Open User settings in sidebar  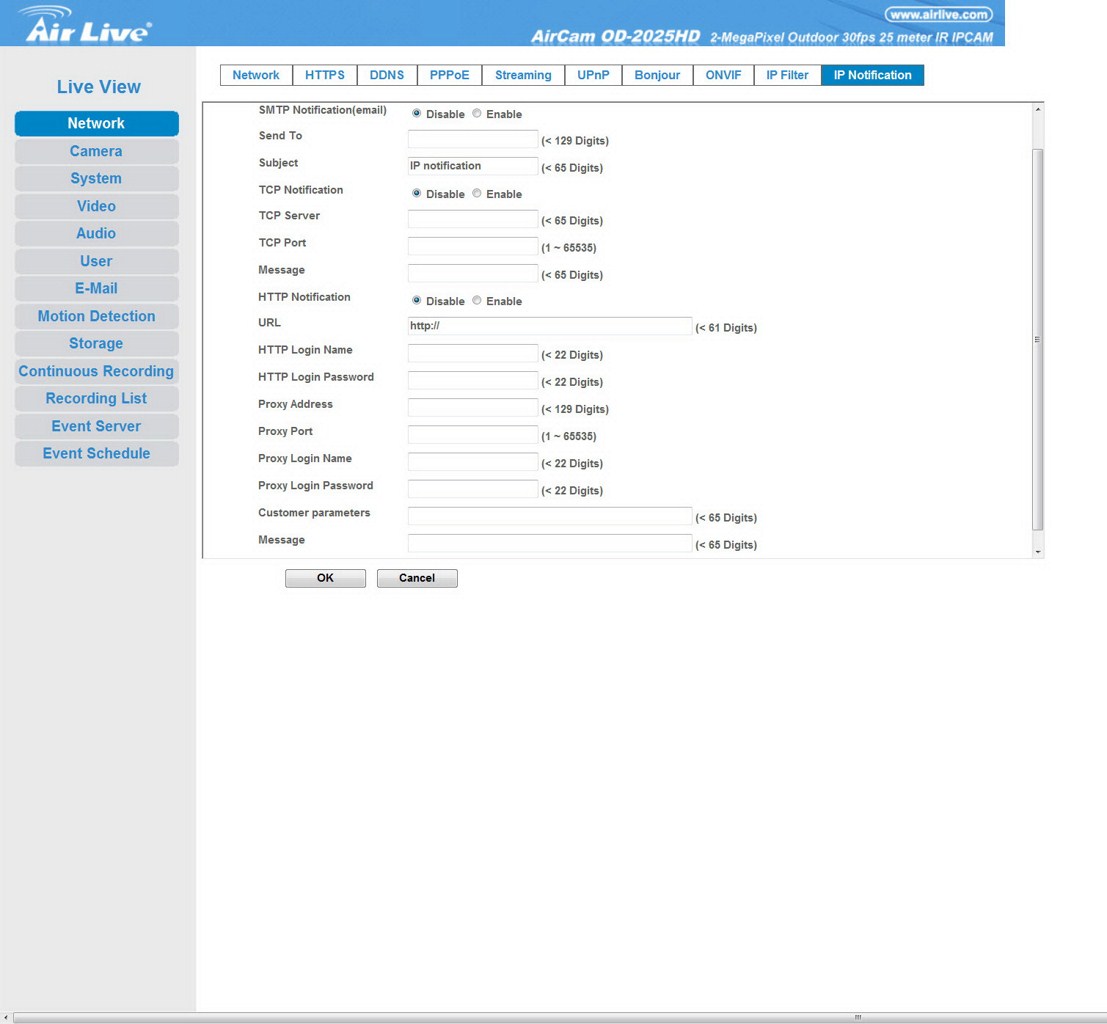click(97, 261)
